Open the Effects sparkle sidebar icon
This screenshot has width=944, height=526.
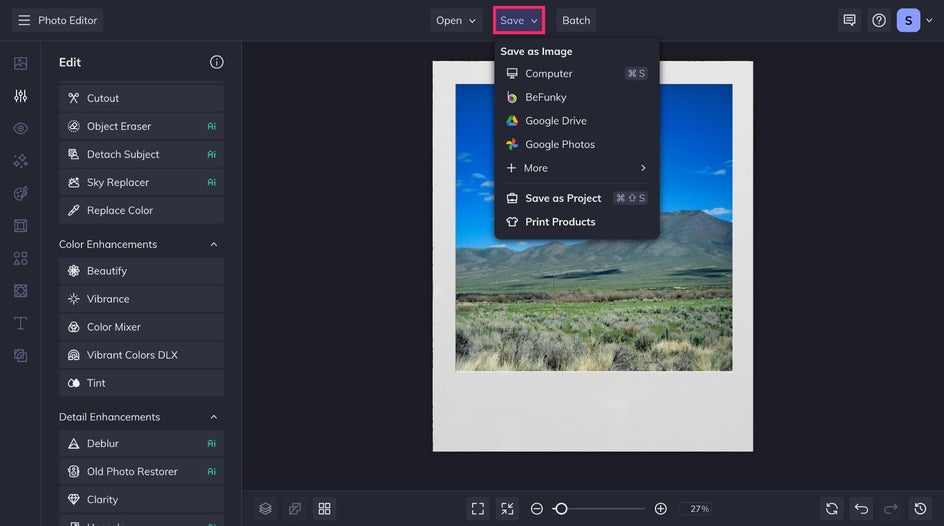click(x=20, y=161)
